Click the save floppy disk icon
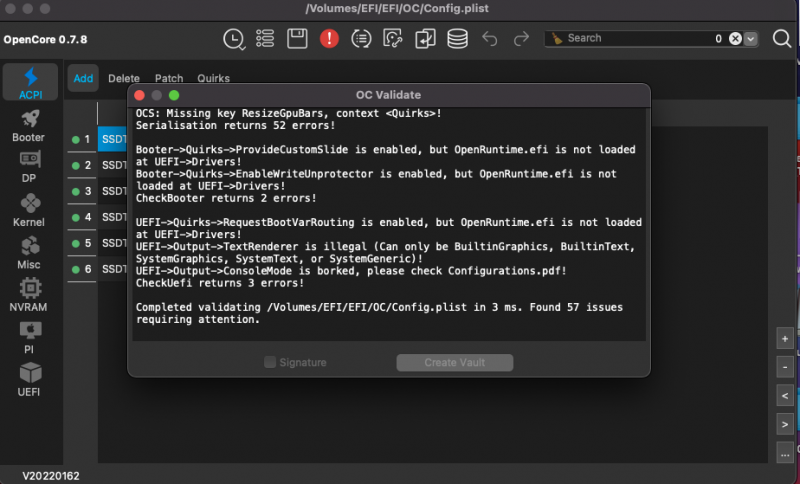The image size is (800, 484). 297,39
